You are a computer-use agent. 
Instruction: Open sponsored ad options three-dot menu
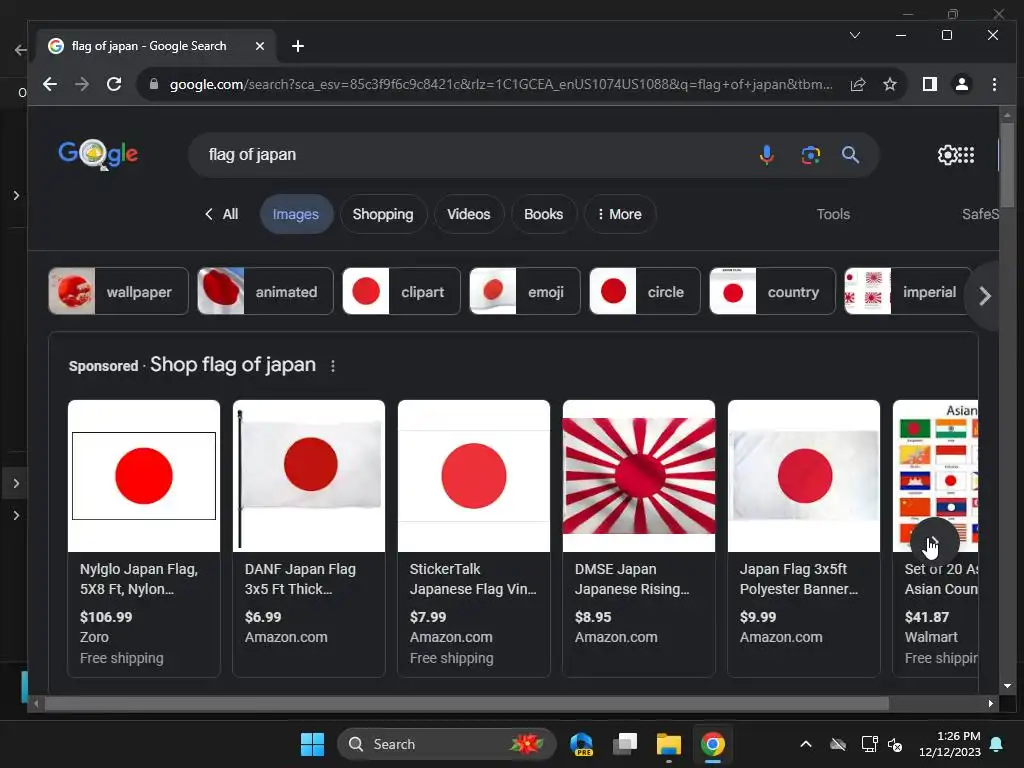click(333, 366)
